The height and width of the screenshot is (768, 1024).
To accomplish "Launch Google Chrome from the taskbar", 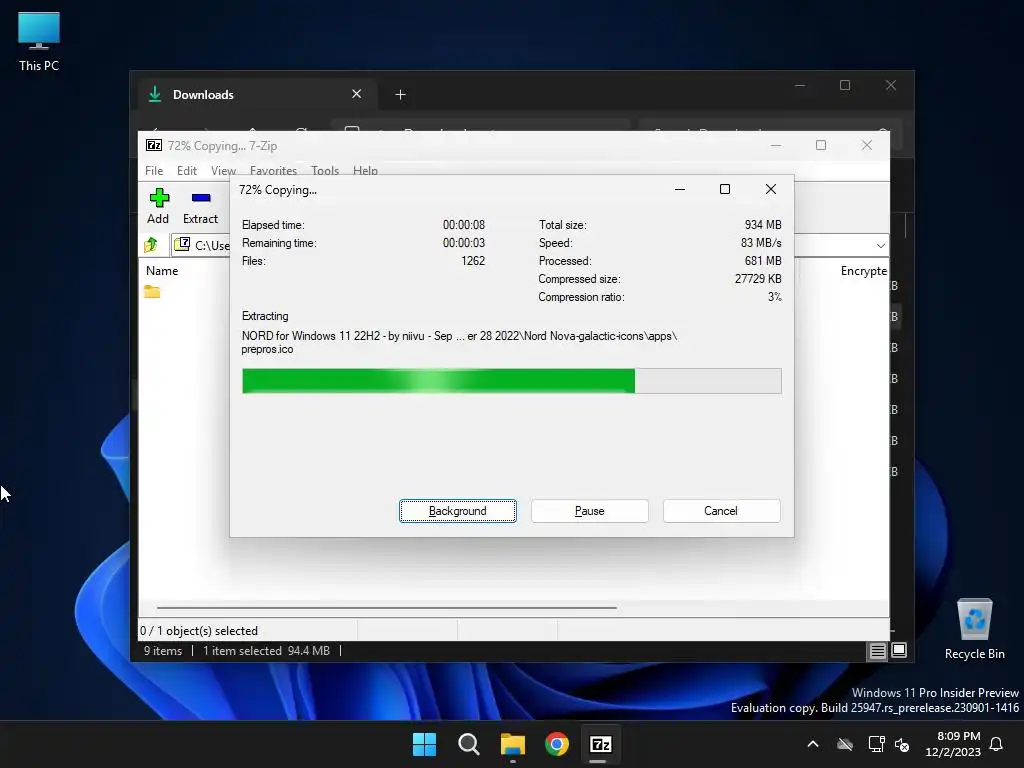I will click(557, 744).
